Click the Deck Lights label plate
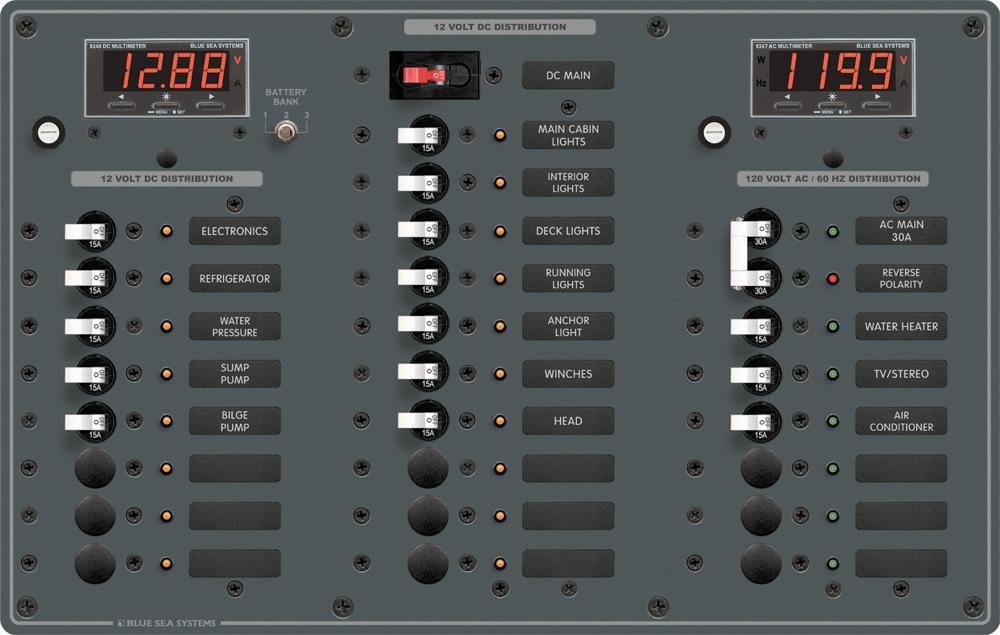Viewport: 1000px width, 635px height. tap(567, 231)
